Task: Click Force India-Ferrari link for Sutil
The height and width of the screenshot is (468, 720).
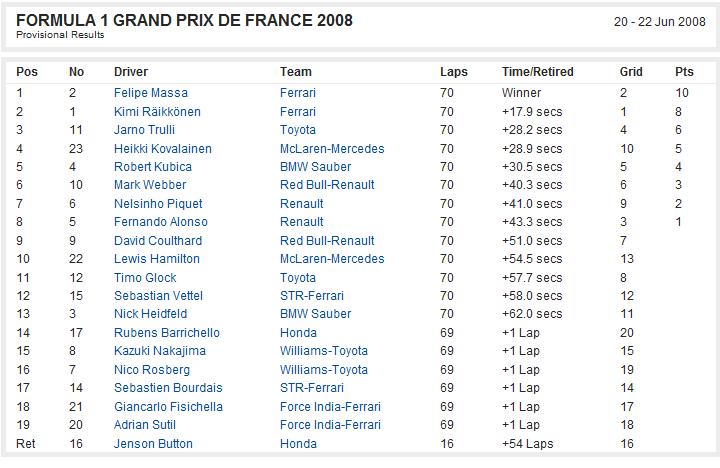Action: pyautogui.click(x=330, y=425)
